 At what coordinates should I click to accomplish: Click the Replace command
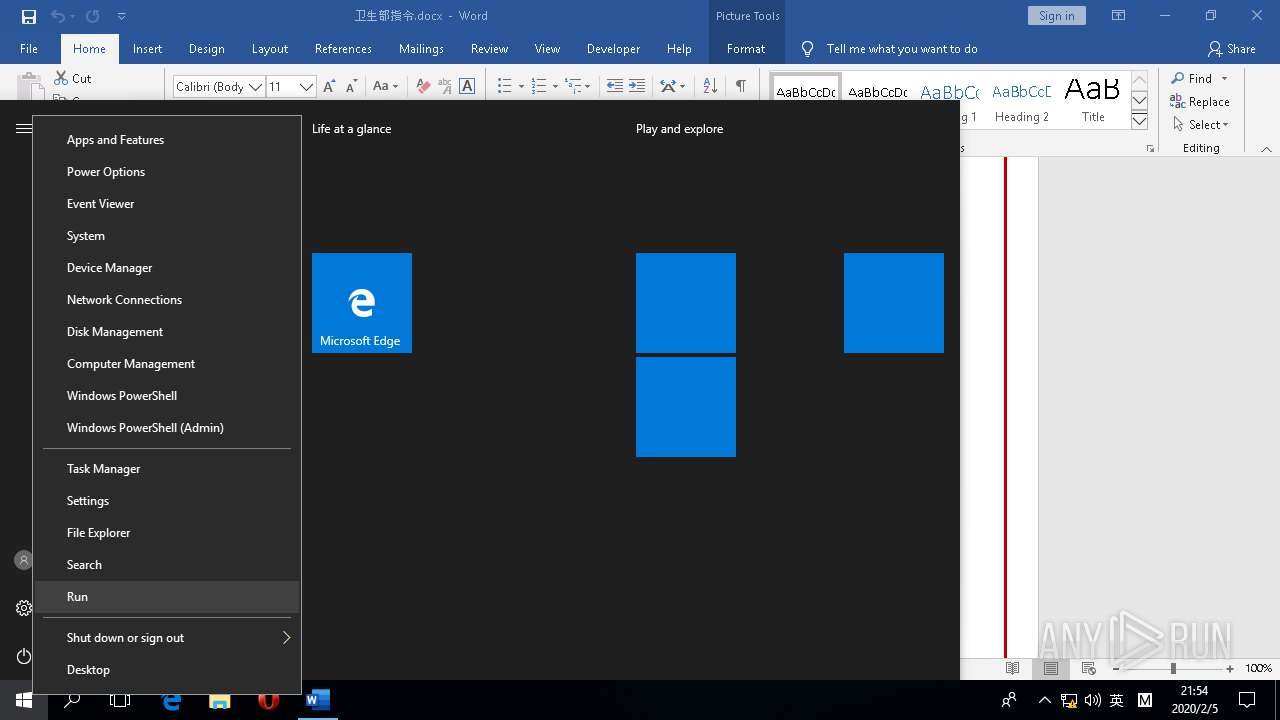1200,102
